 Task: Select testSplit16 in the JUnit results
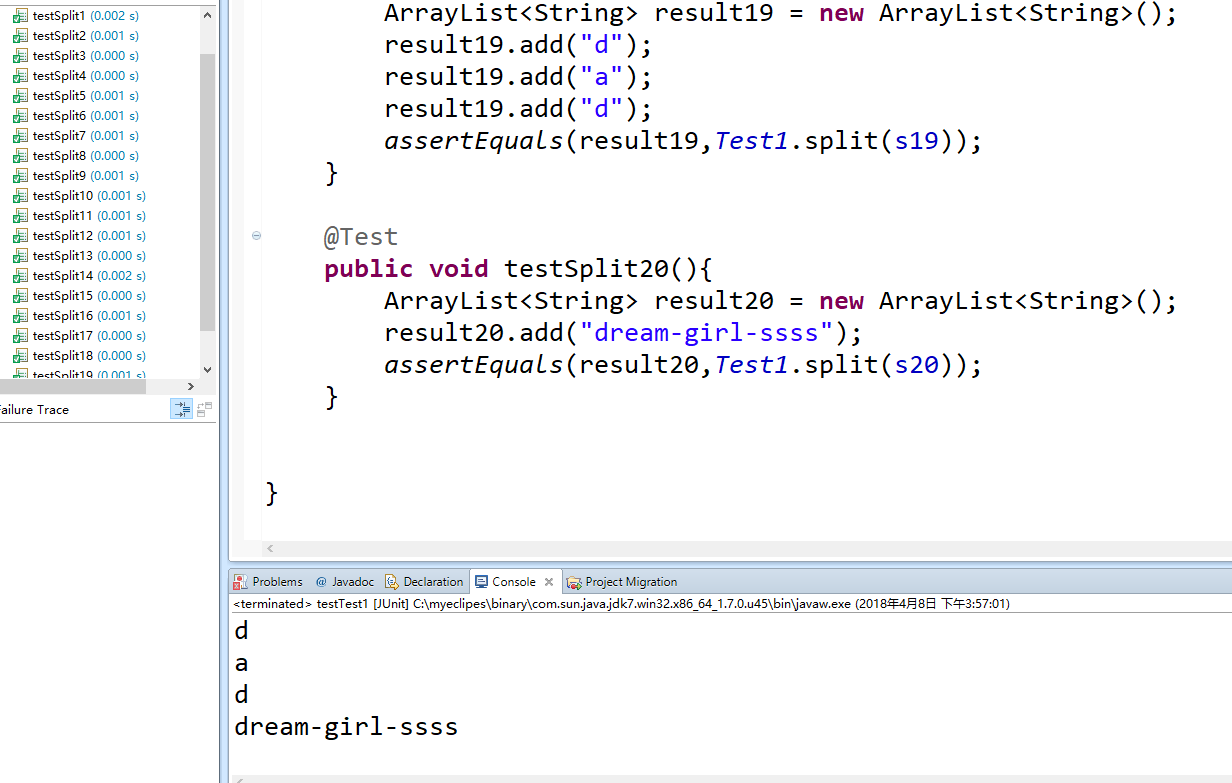pos(89,316)
